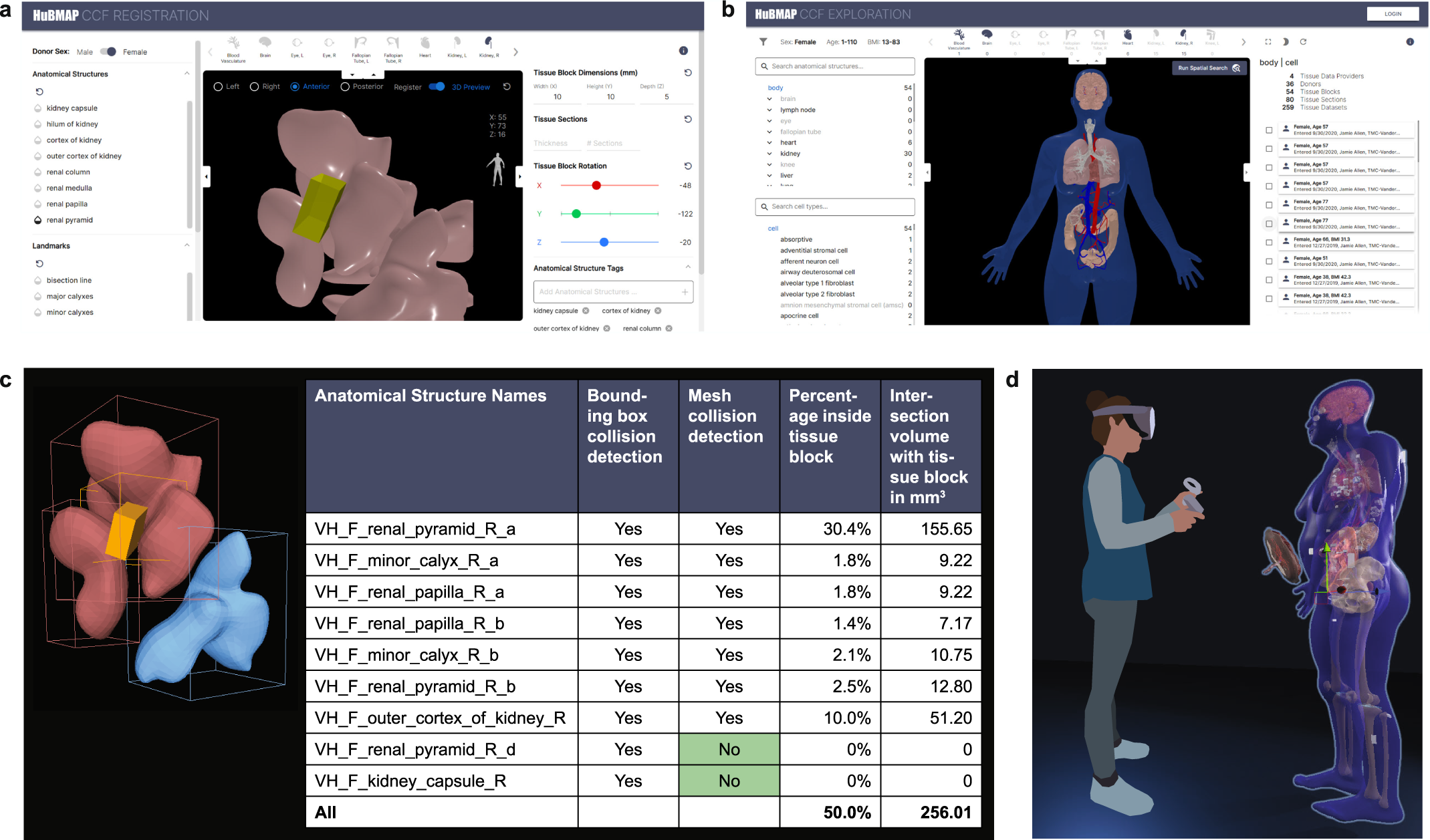This screenshot has height=840, width=1430.
Task: Select the Posterior view radio button
Action: pyautogui.click(x=345, y=87)
